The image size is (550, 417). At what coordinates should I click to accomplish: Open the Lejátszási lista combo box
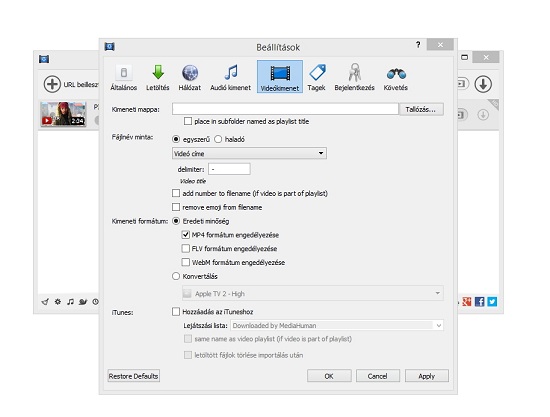click(337, 325)
